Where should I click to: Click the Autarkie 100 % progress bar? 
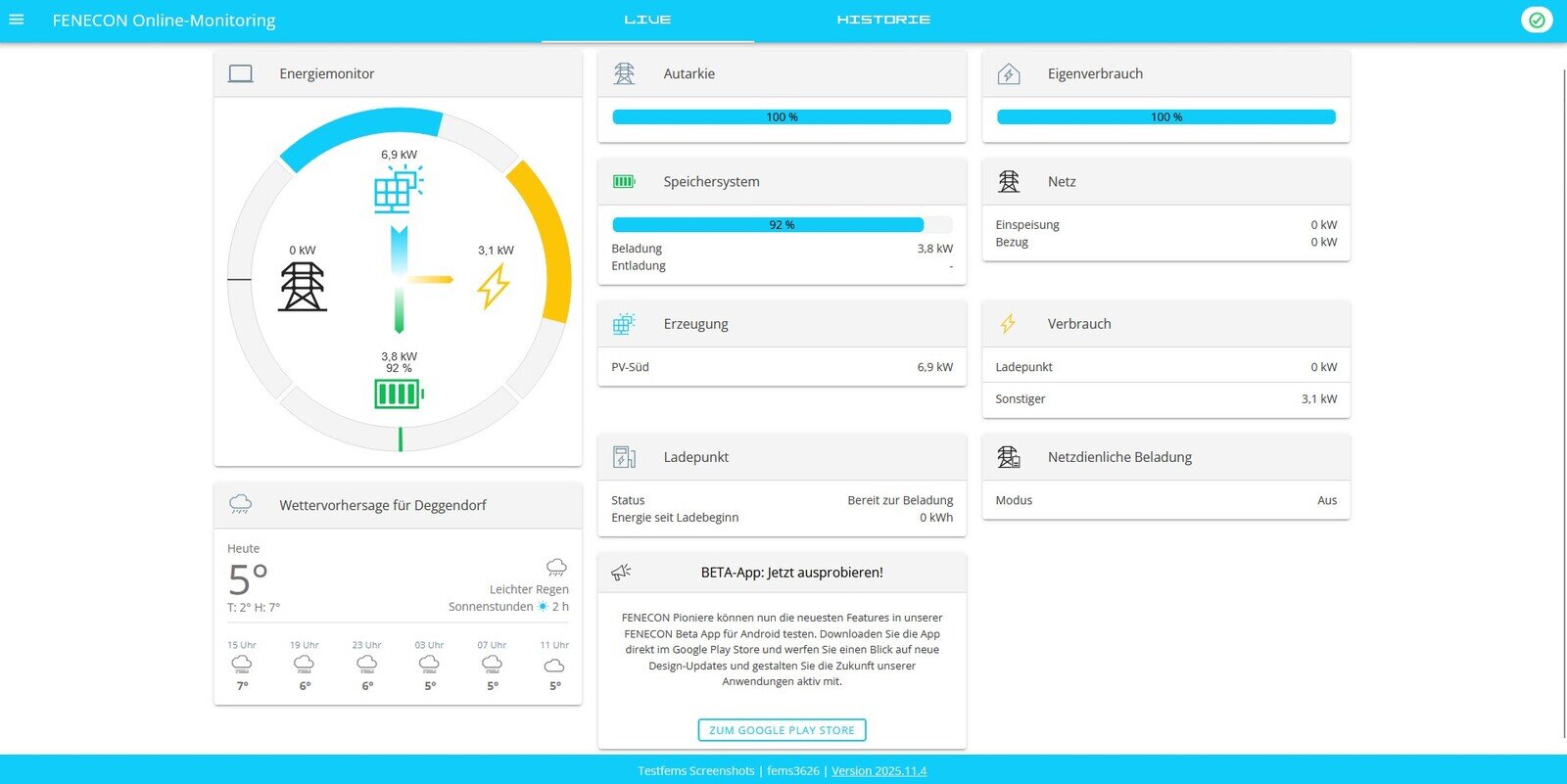point(782,116)
